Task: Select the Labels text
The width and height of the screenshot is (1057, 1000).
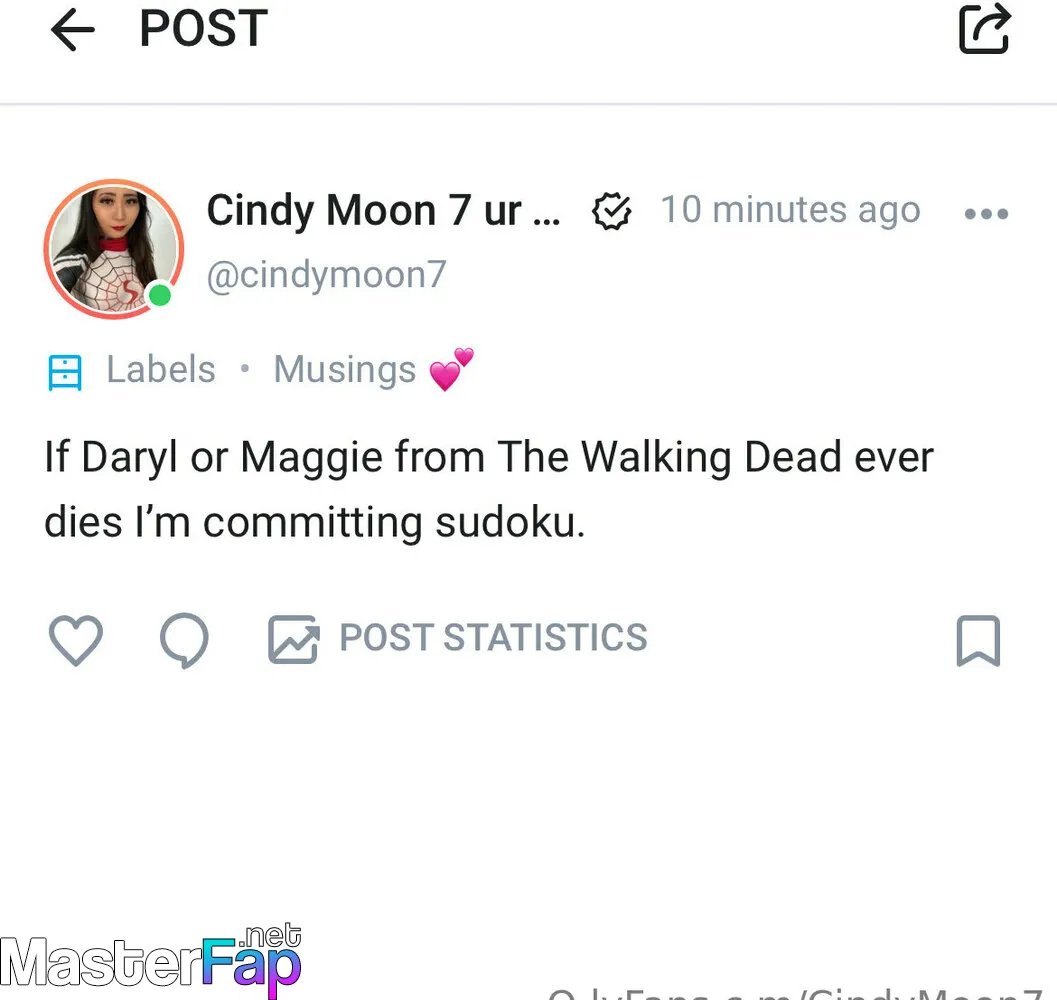Action: [x=161, y=370]
